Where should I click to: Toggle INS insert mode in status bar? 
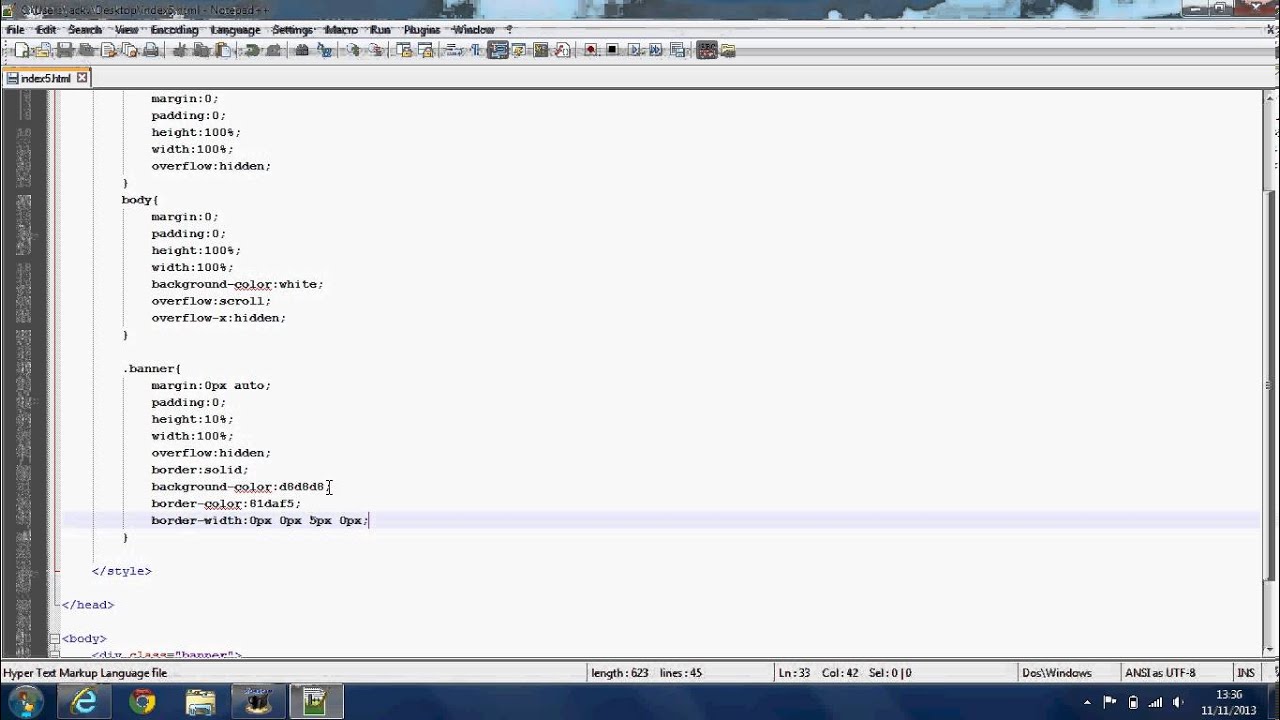[1246, 673]
